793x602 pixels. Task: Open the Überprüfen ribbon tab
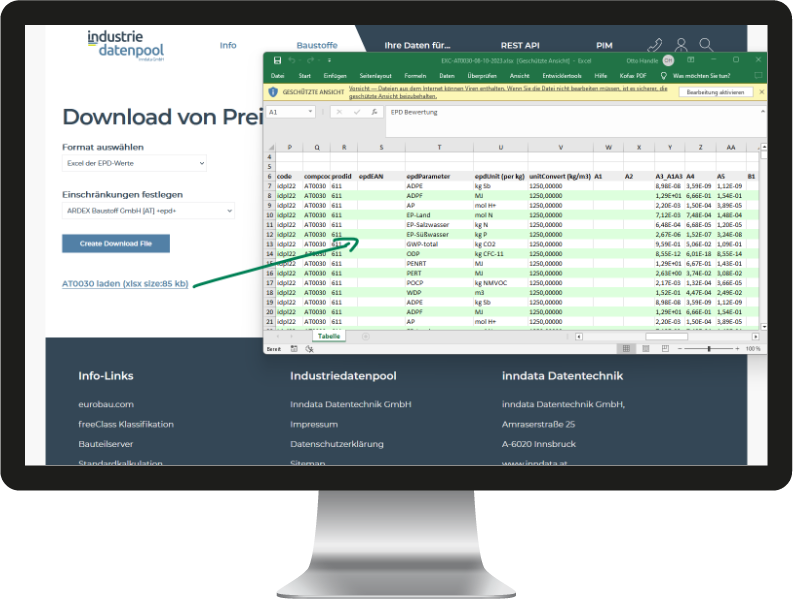482,76
